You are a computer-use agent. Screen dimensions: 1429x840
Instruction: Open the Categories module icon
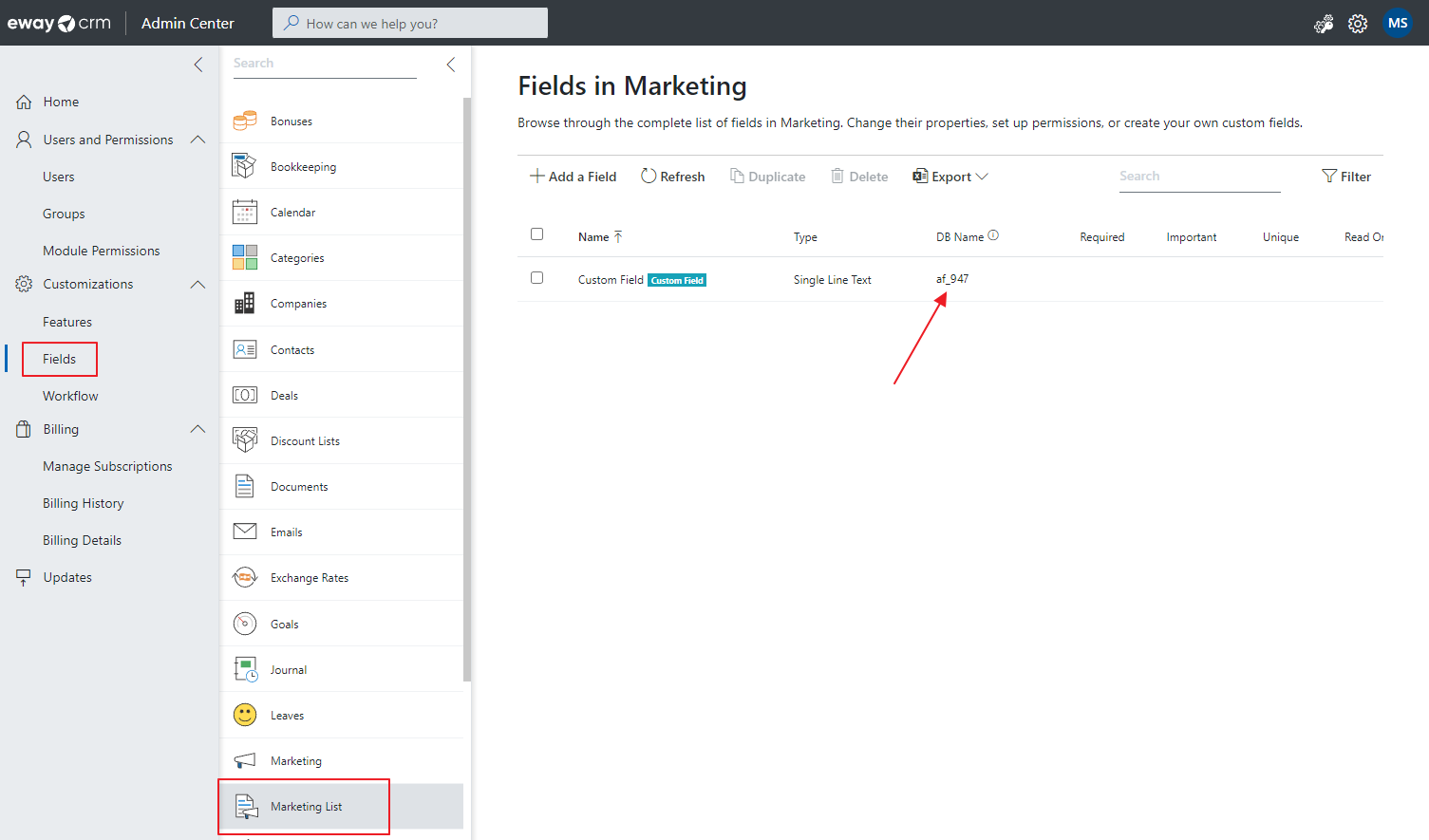pyautogui.click(x=245, y=257)
